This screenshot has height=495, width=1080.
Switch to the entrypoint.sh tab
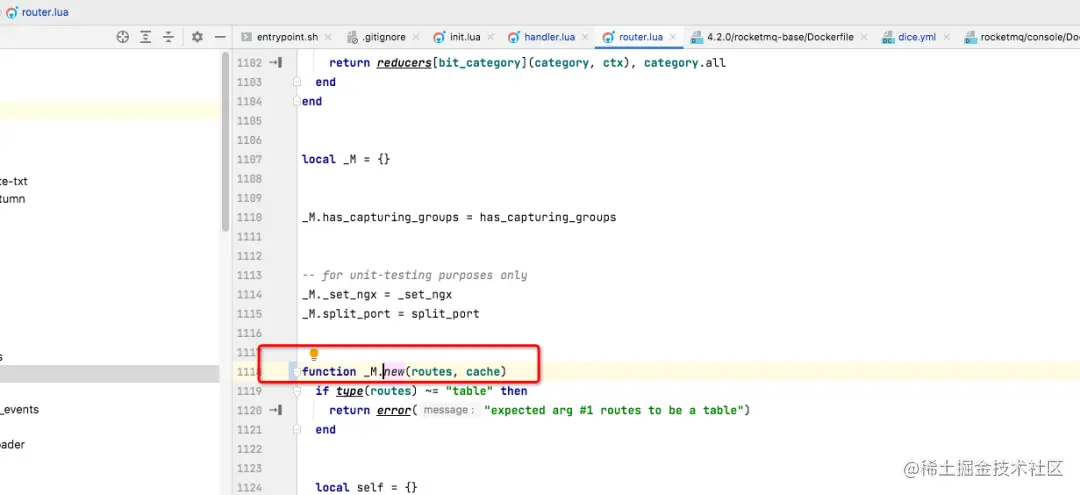coord(287,37)
